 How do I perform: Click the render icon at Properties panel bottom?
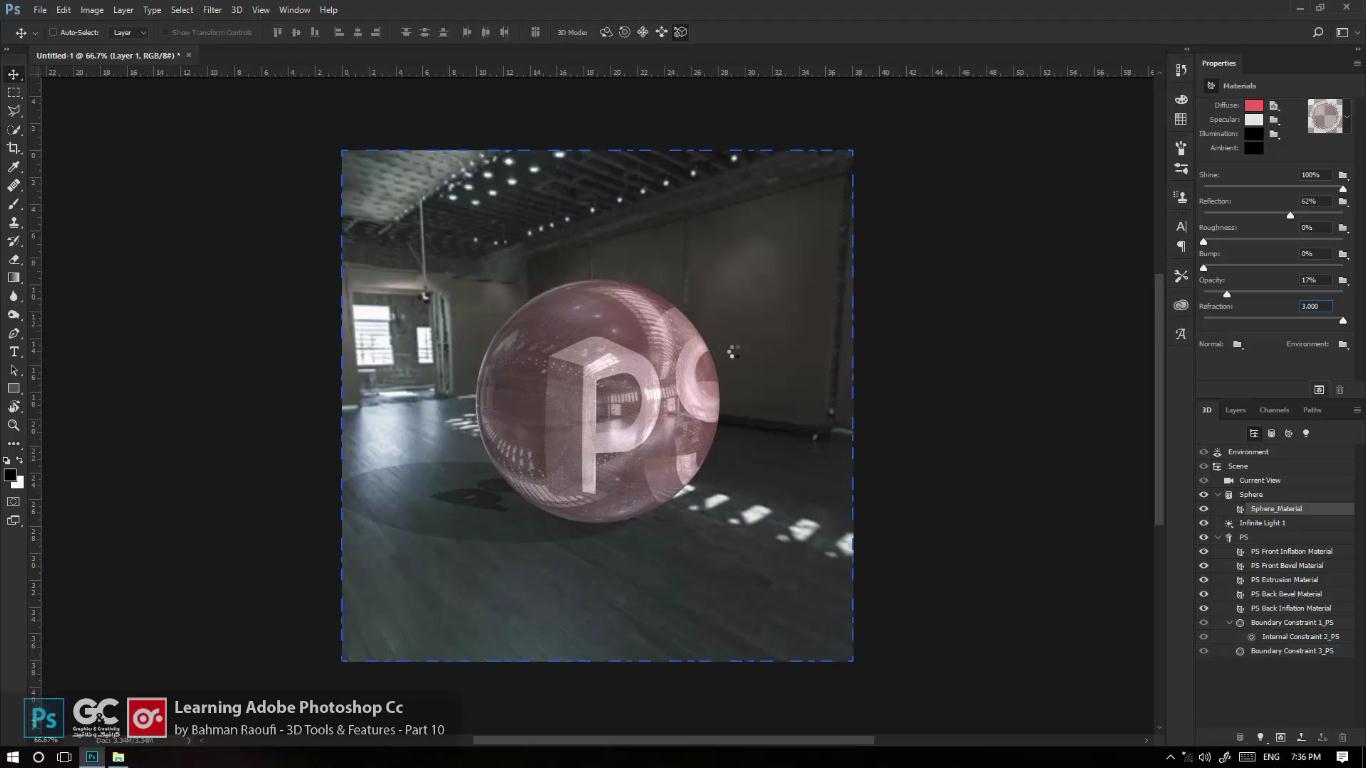point(1319,389)
